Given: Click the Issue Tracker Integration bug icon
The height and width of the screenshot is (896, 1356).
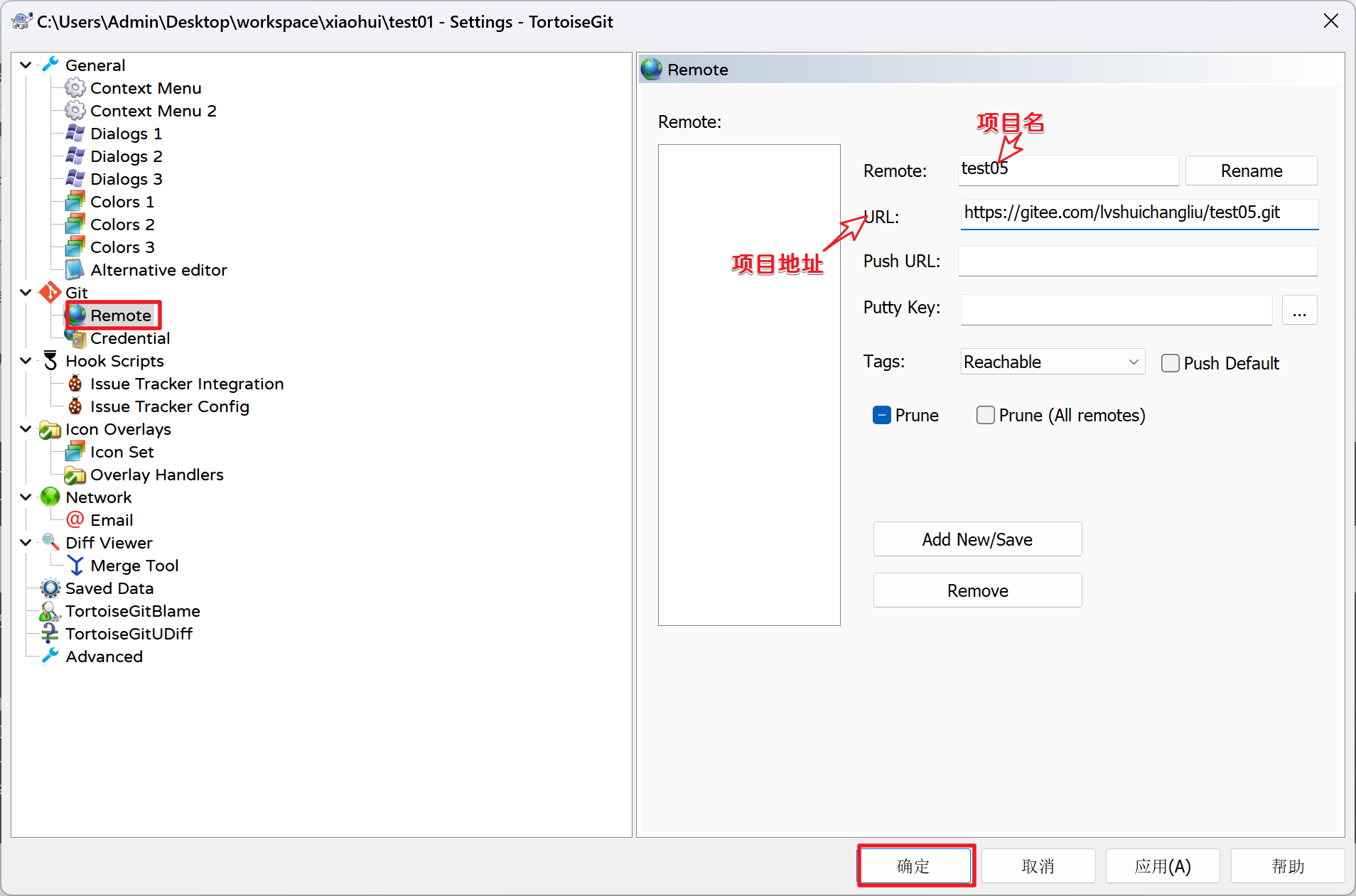Looking at the screenshot, I should pos(75,383).
